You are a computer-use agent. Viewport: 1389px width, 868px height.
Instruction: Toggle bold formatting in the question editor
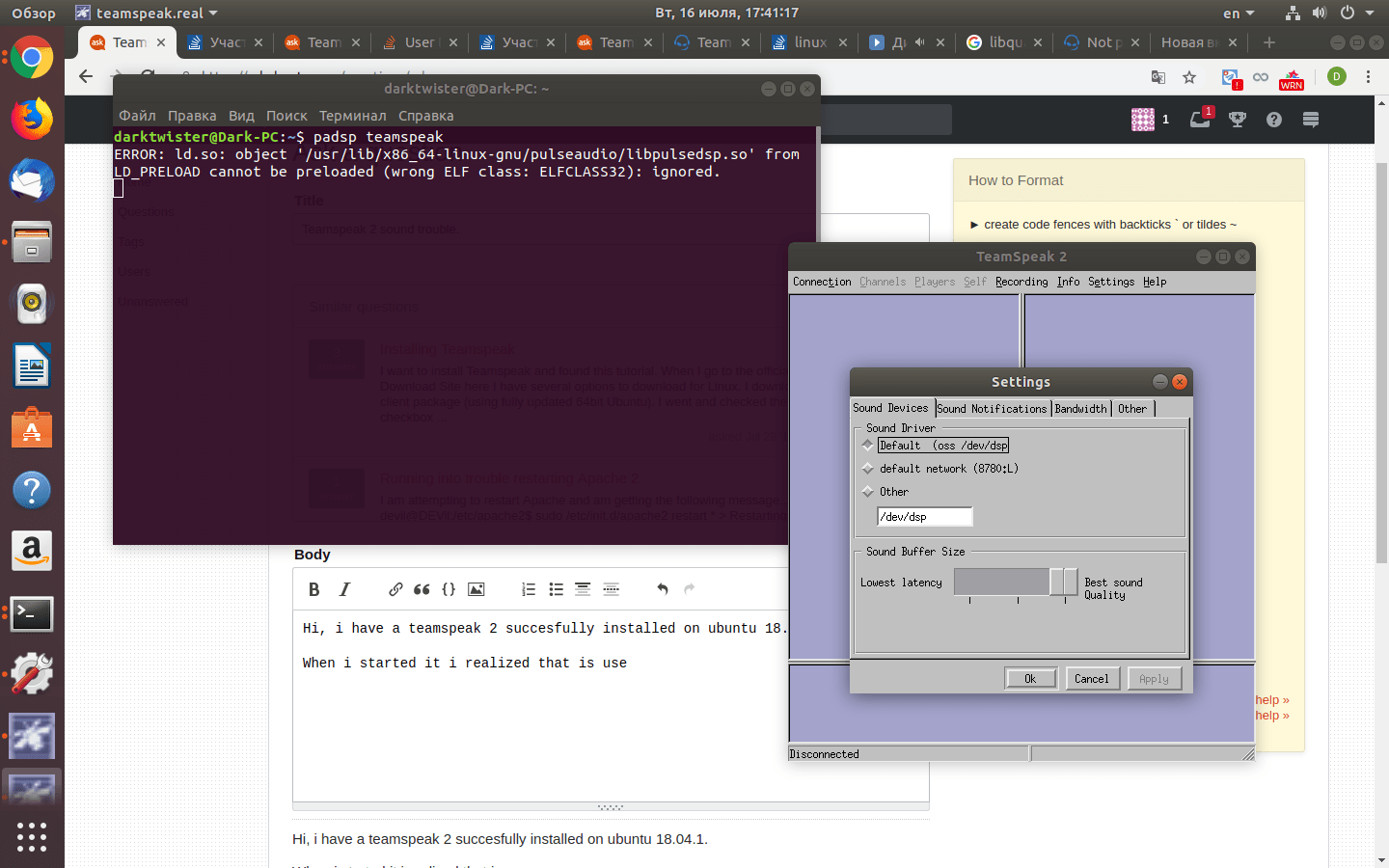(313, 589)
